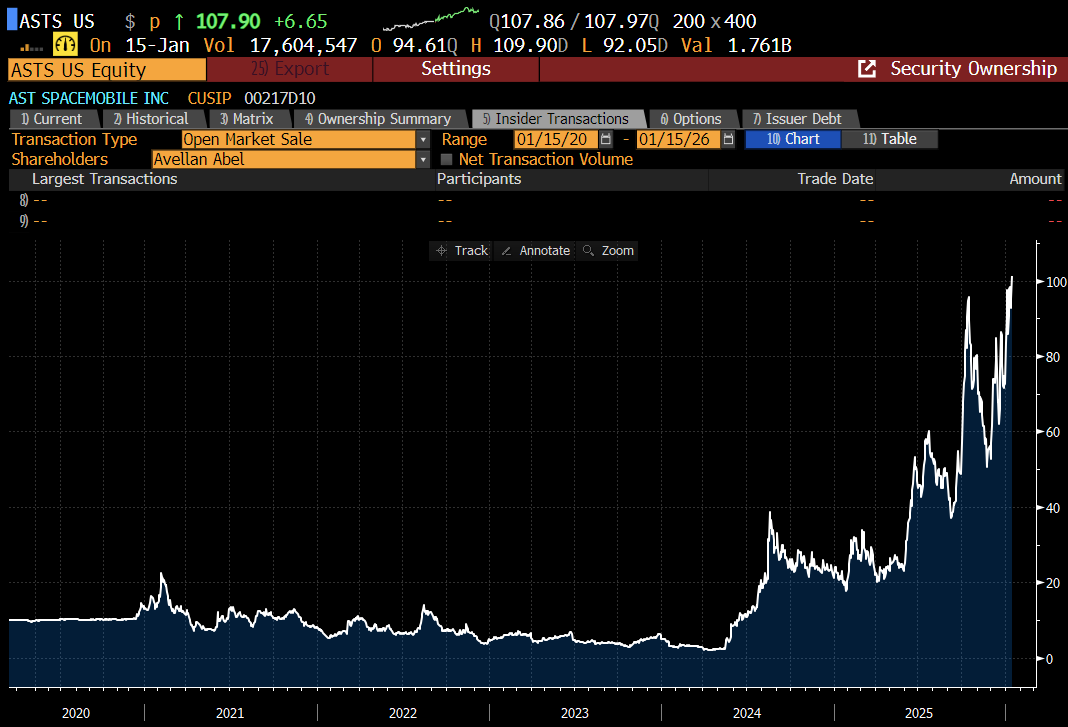Expand the Shareholders dropdown arrow
The image size is (1068, 727).
(423, 159)
